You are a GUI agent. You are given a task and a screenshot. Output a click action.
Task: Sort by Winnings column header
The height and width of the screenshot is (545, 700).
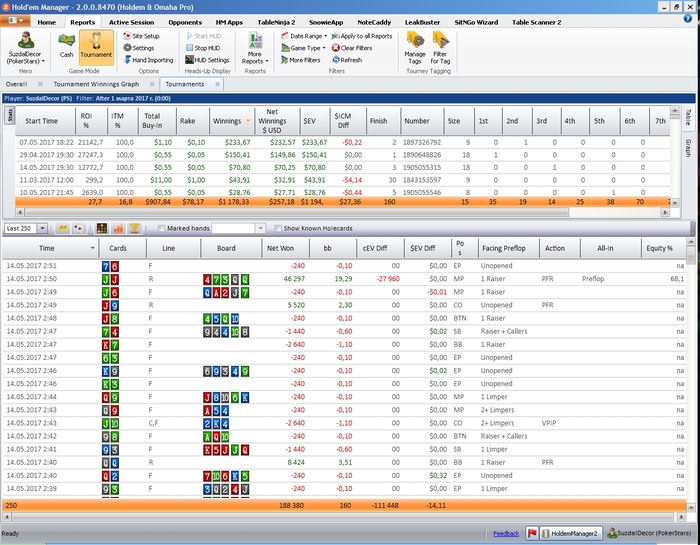click(x=231, y=121)
